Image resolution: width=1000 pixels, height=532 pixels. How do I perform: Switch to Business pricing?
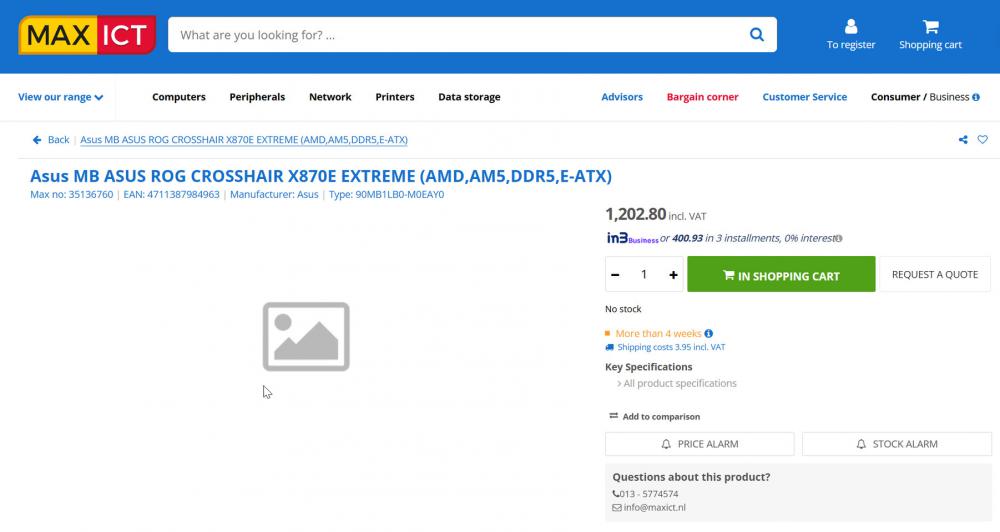click(x=949, y=97)
